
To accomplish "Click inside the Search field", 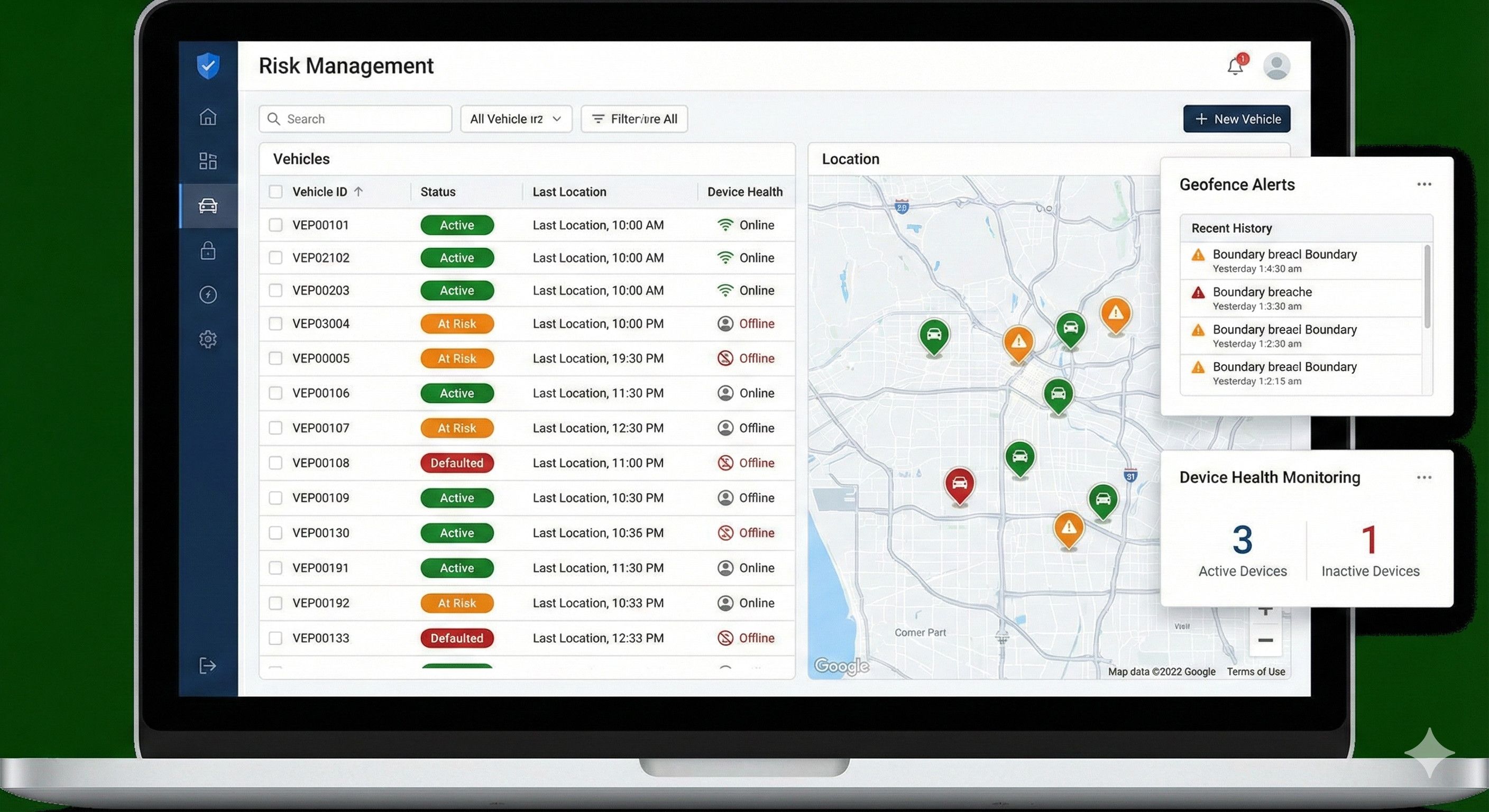I will 355,119.
